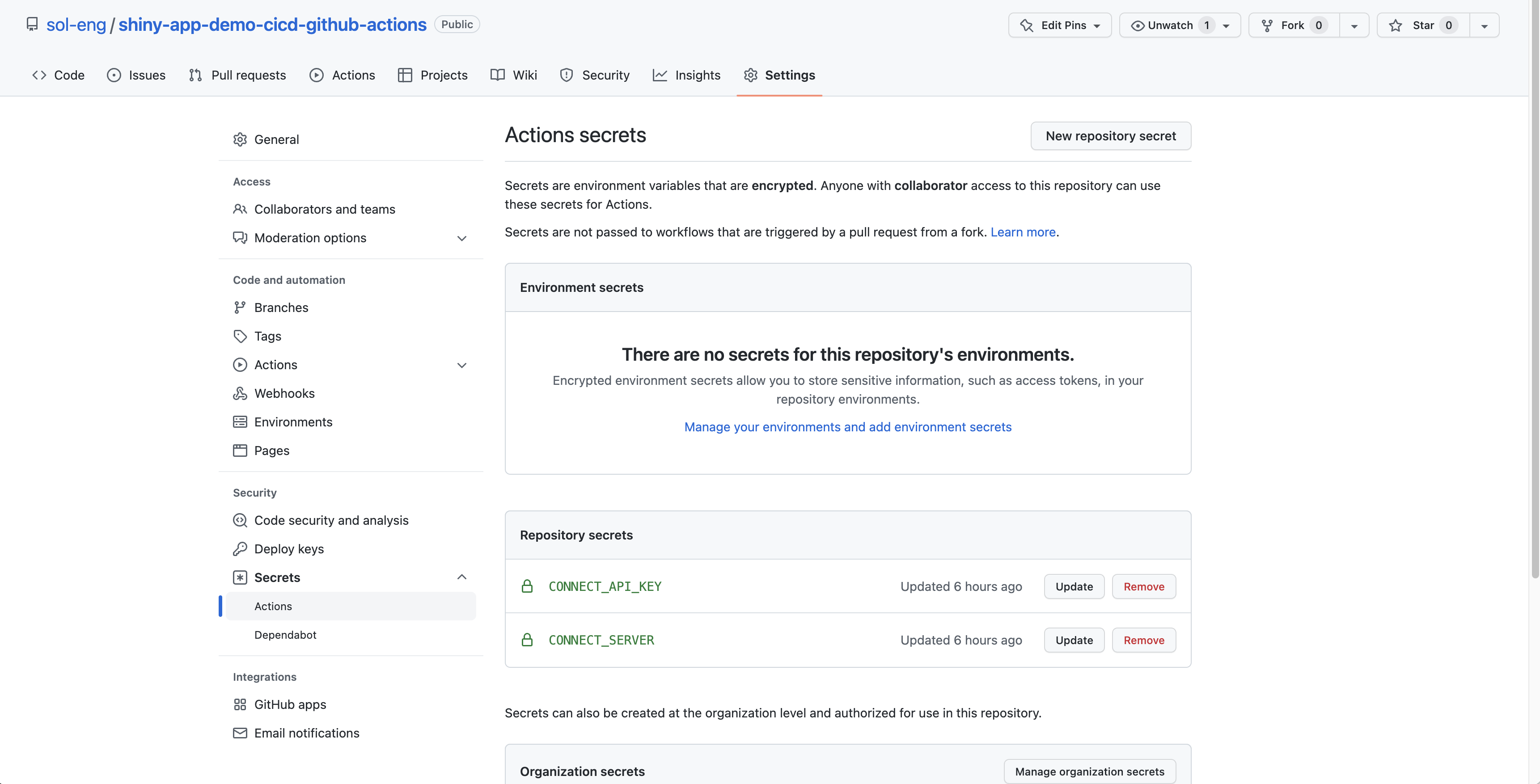Click the lock icon beside CONNECT_API_KEY
The width and height of the screenshot is (1540, 784).
(527, 586)
